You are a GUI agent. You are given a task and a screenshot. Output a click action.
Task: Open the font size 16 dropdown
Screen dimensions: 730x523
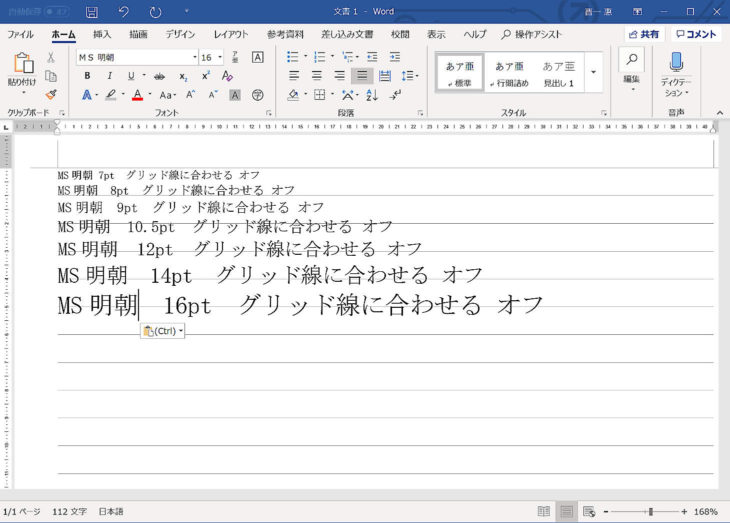[x=219, y=57]
